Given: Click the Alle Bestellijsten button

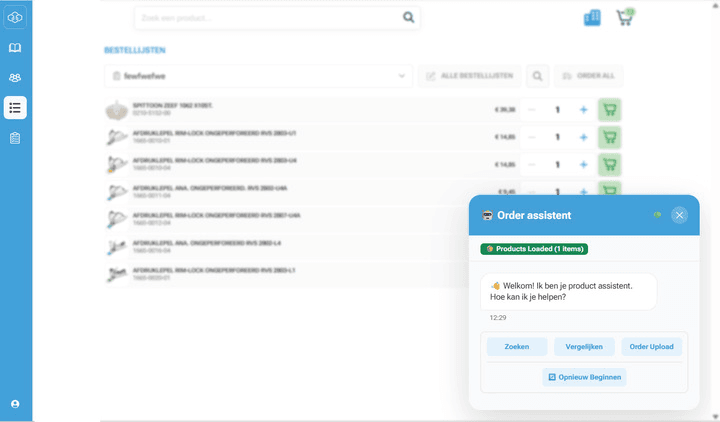Looking at the screenshot, I should (470, 76).
